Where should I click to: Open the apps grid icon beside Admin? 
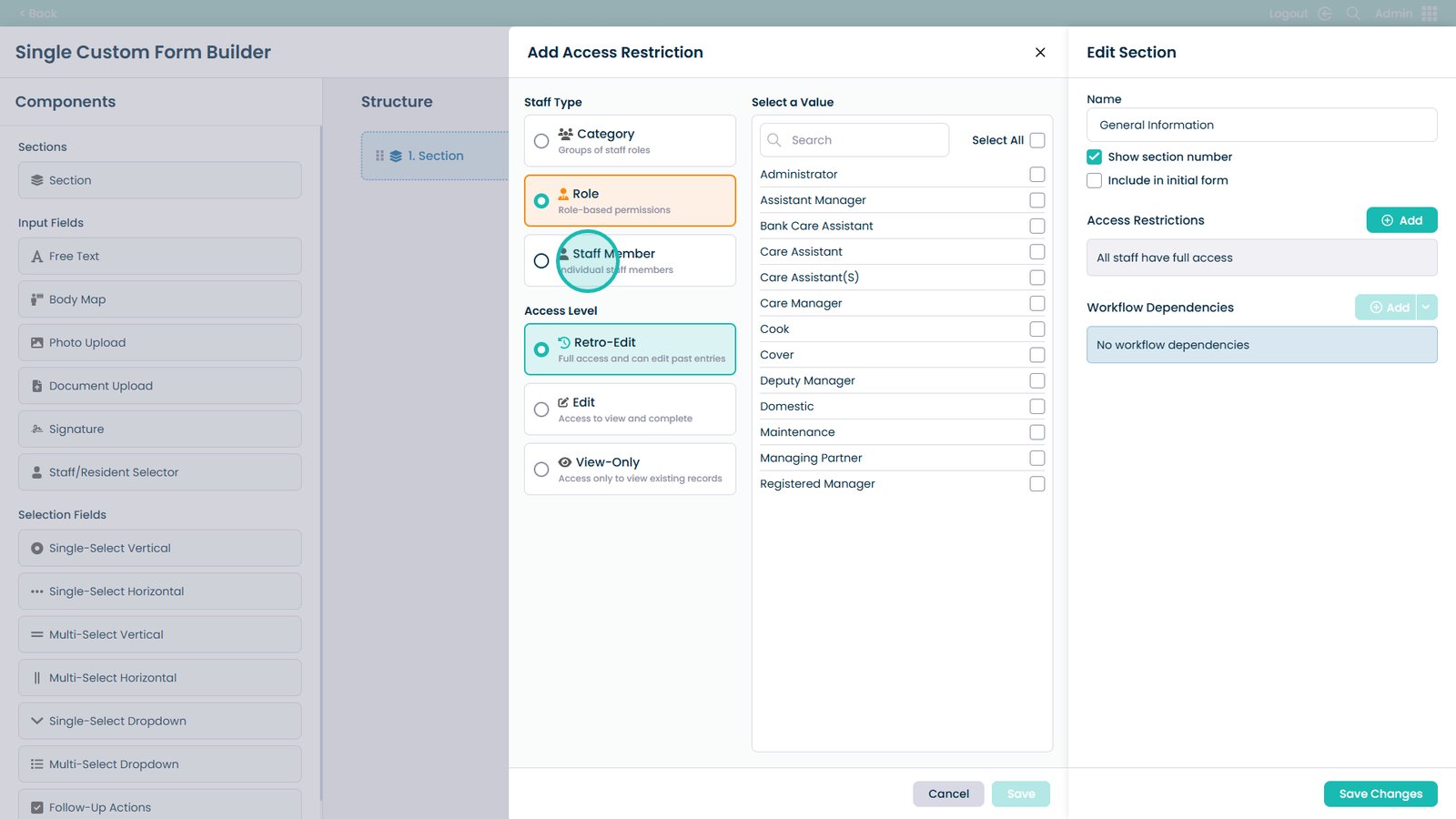1430,14
